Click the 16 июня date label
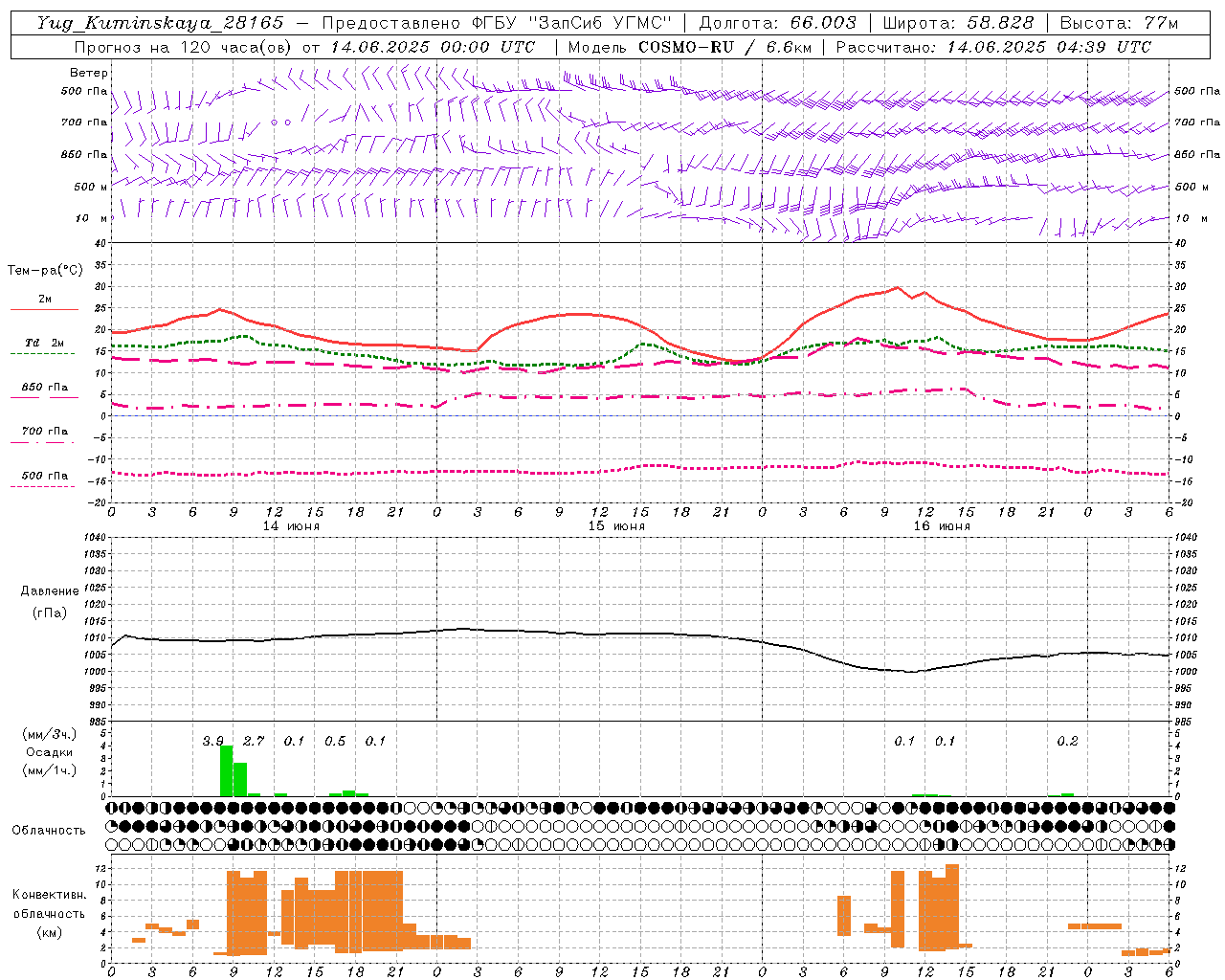The image size is (1225, 980). click(x=942, y=526)
